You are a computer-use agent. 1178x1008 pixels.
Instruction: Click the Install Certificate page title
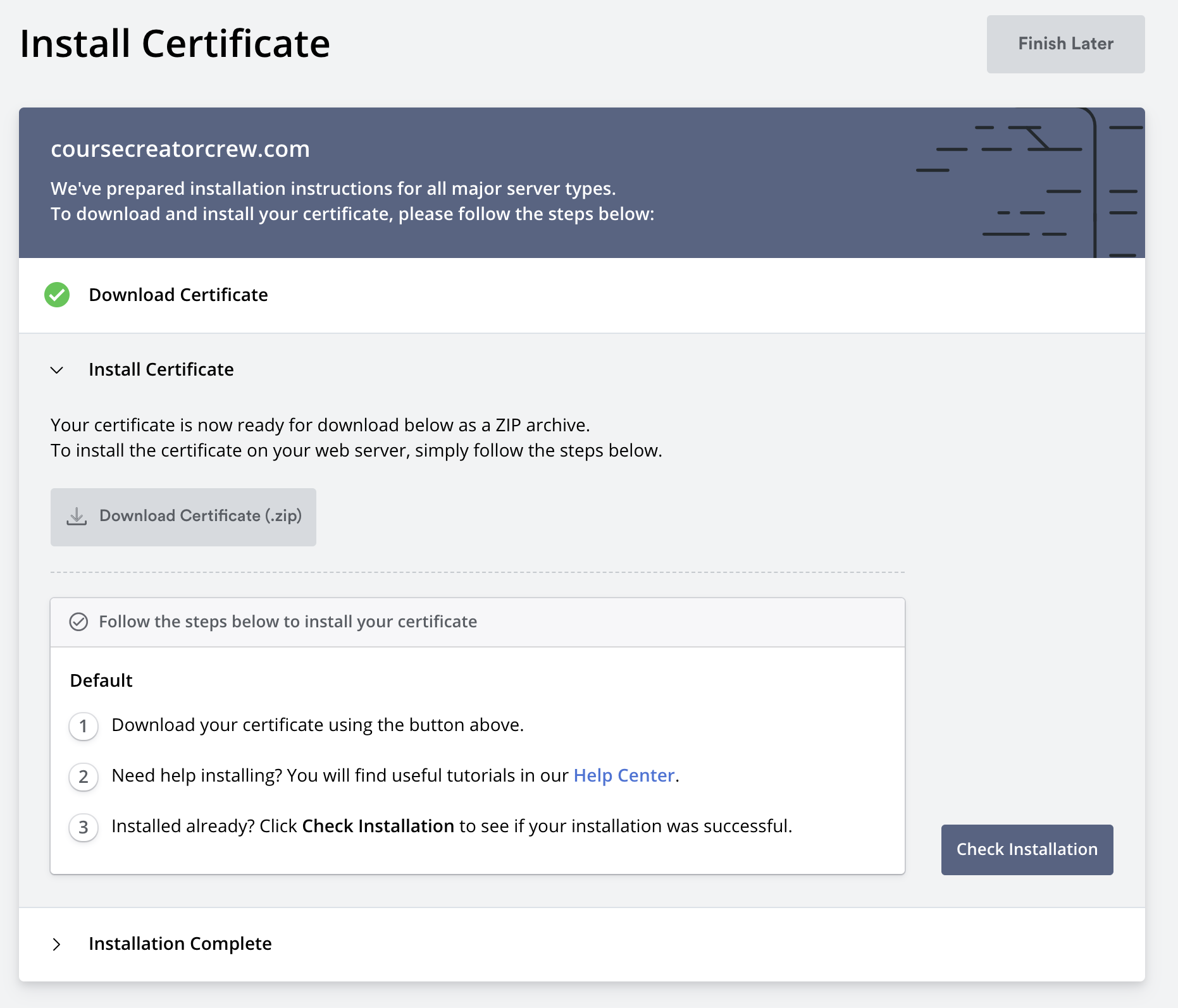[175, 44]
